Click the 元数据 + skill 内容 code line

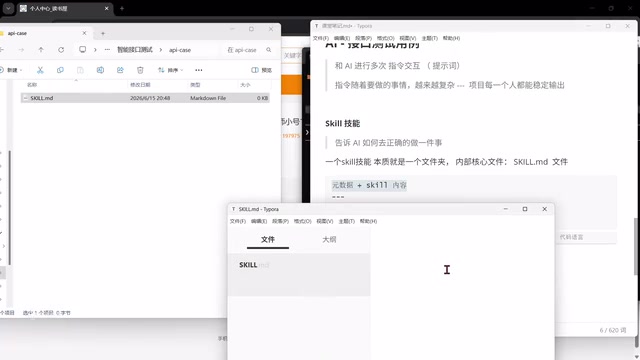pos(369,185)
